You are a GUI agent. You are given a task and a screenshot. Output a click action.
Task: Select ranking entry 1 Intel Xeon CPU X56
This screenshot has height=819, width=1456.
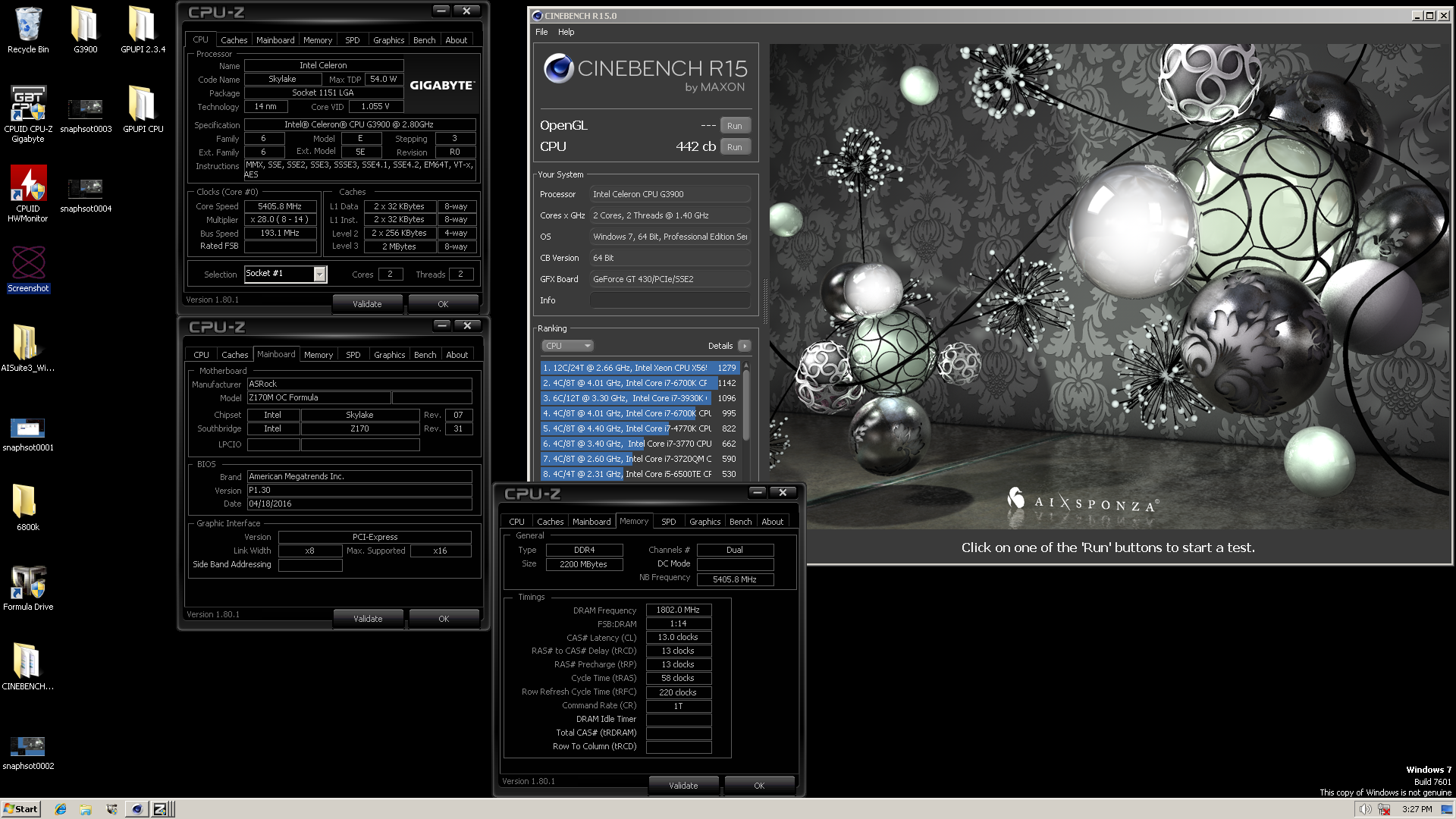[639, 368]
